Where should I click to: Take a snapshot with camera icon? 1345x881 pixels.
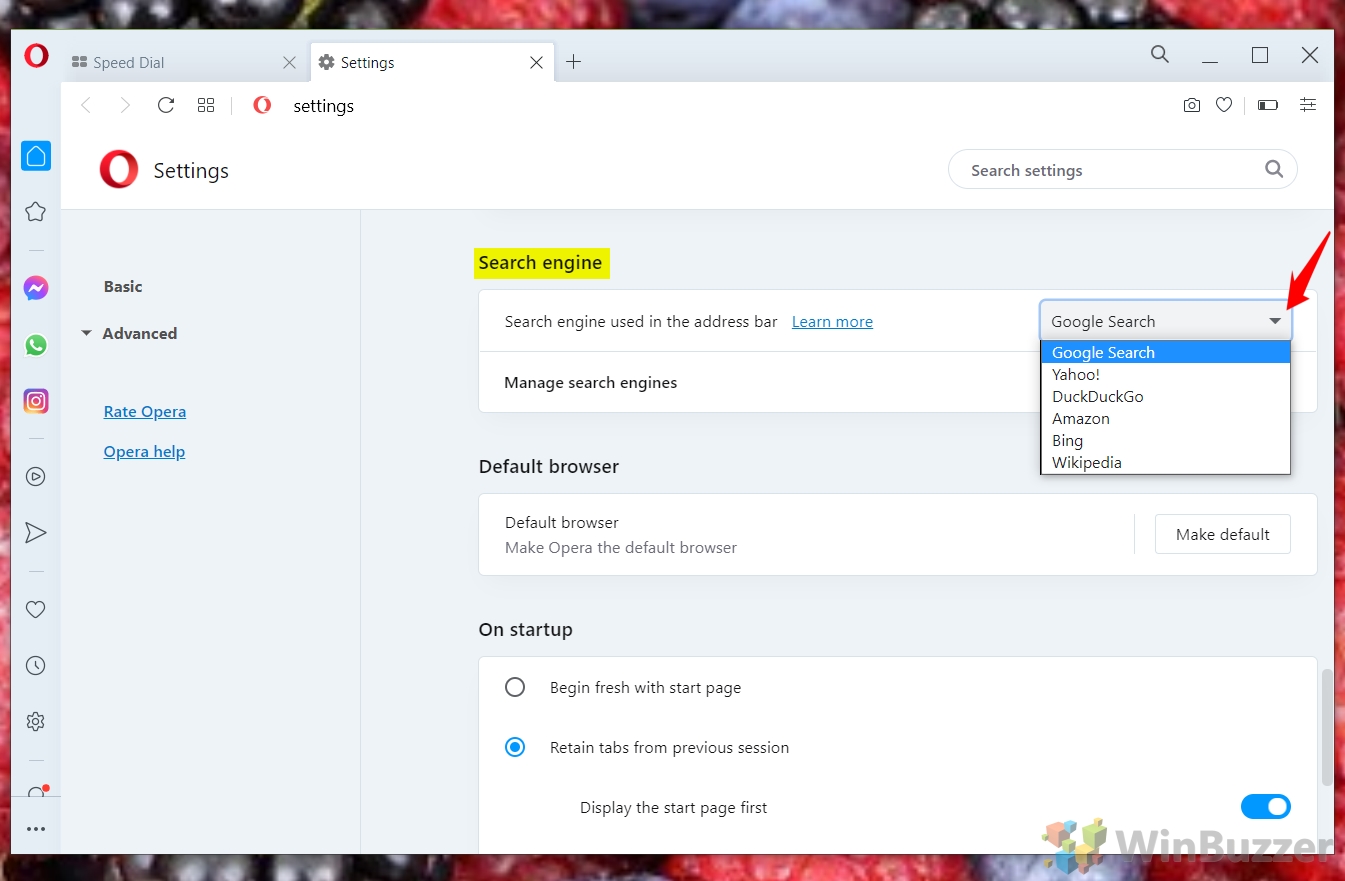(1191, 105)
